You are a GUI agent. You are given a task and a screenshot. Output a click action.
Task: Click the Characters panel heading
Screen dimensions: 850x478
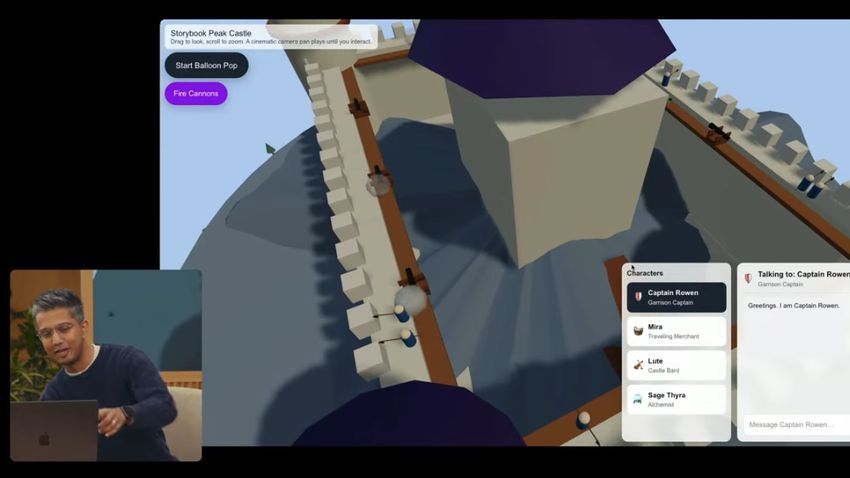pos(645,273)
